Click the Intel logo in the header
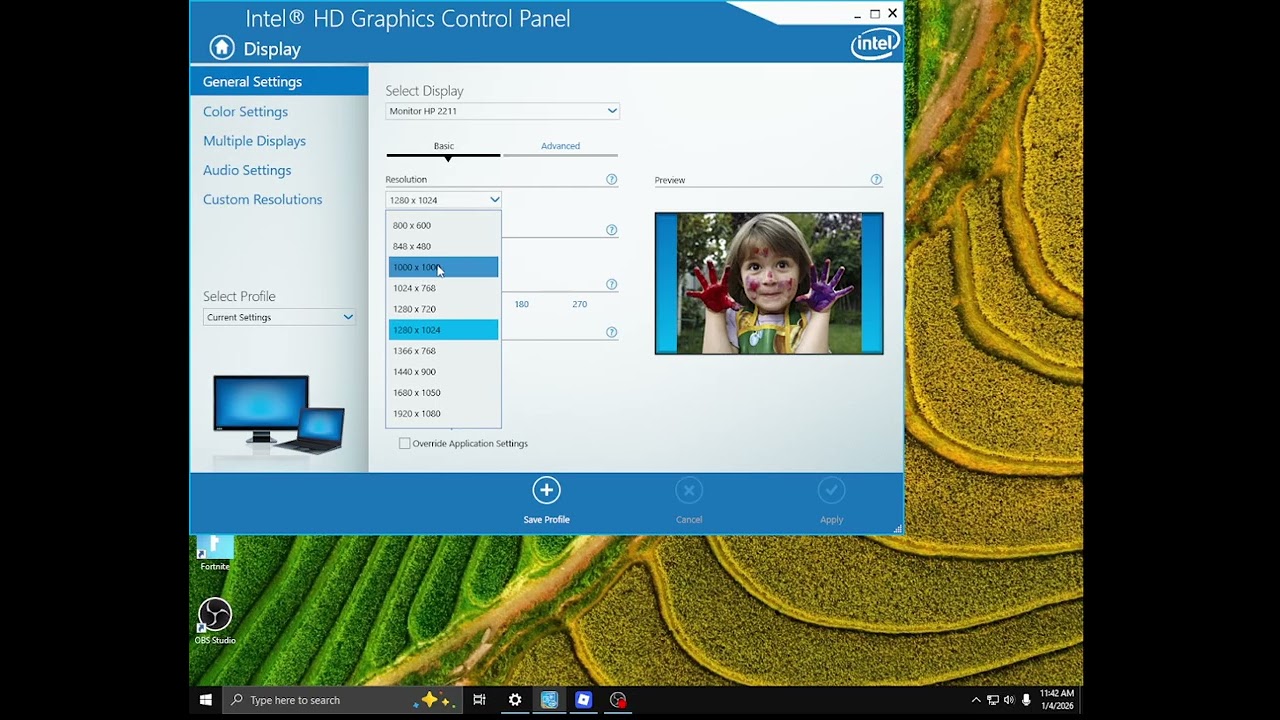The image size is (1280, 720). pyautogui.click(x=875, y=44)
